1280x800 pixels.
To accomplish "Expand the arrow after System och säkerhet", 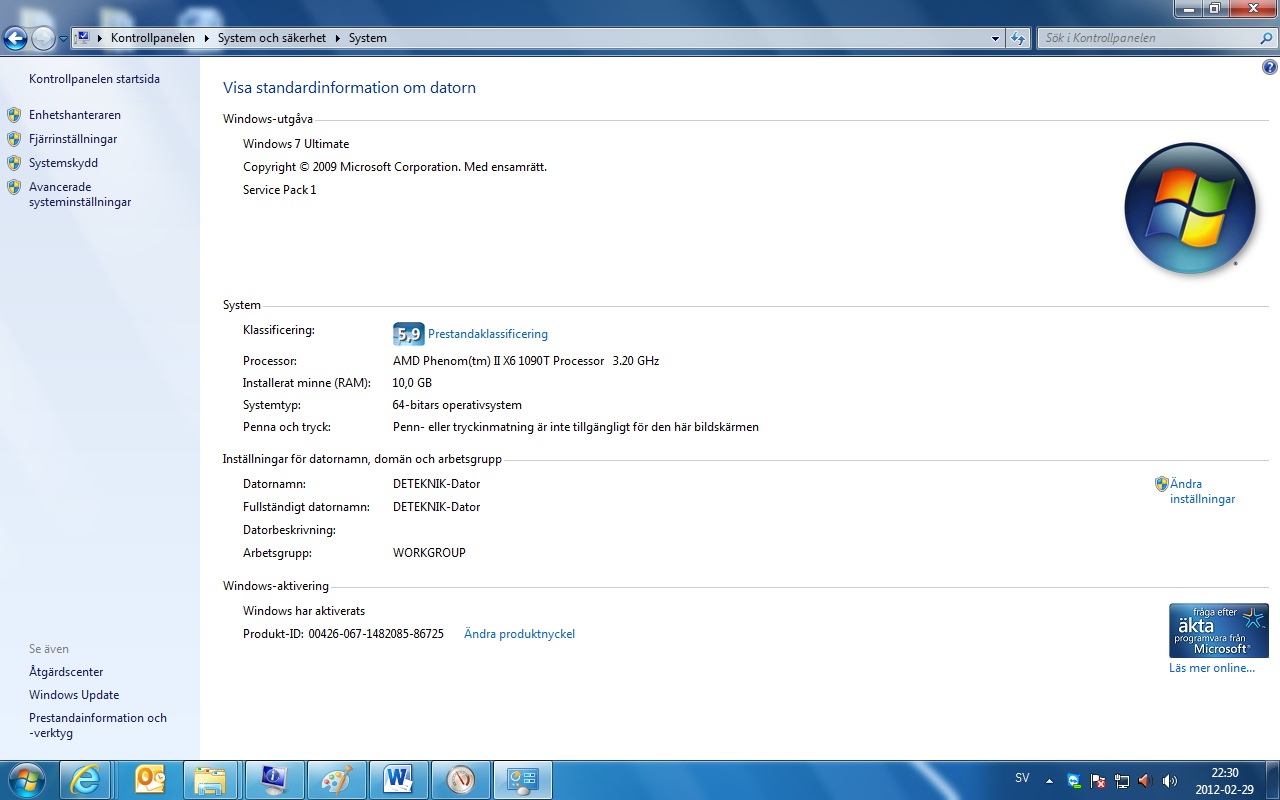I will click(338, 38).
